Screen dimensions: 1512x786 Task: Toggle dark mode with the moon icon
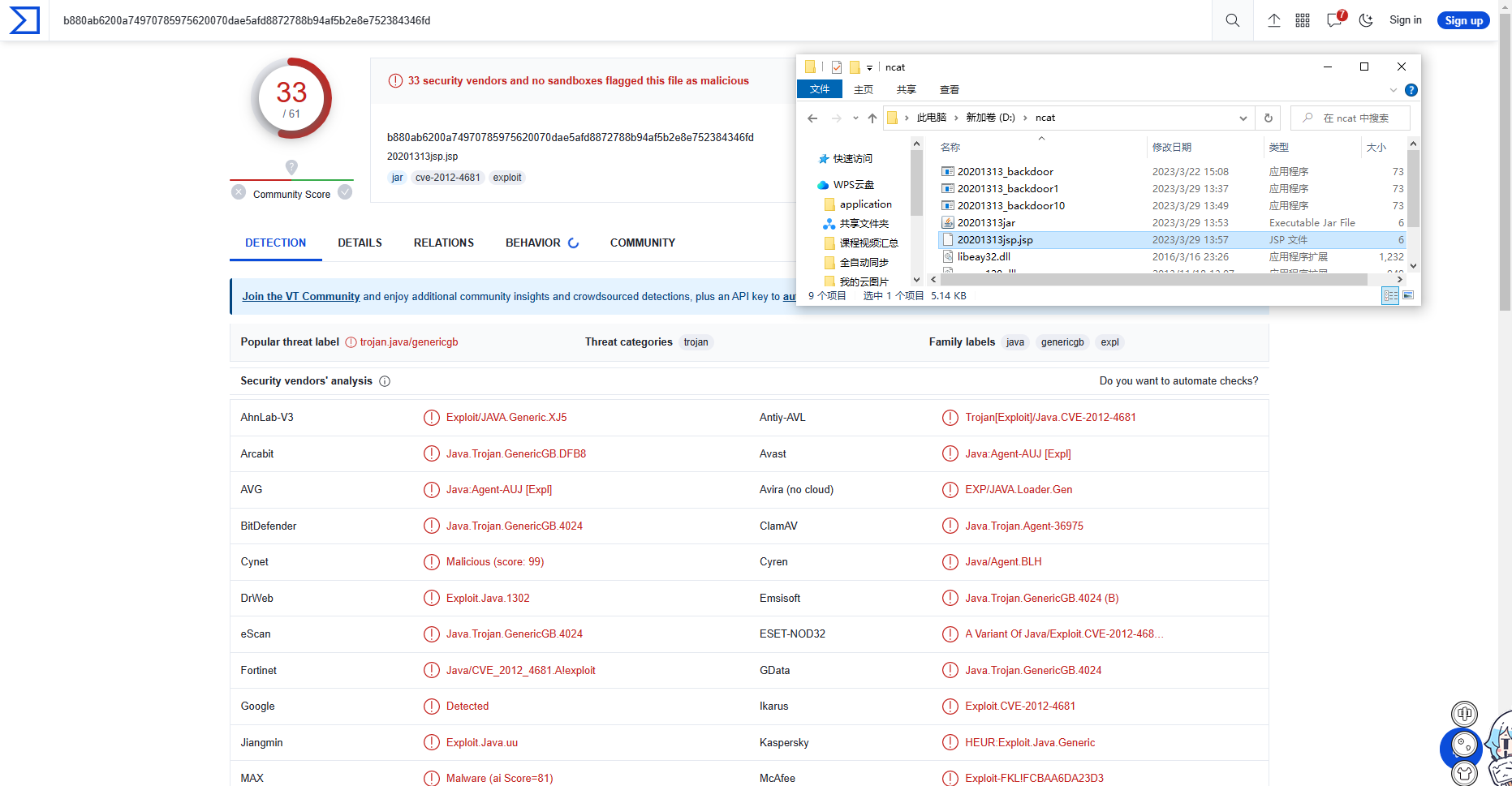point(1366,20)
